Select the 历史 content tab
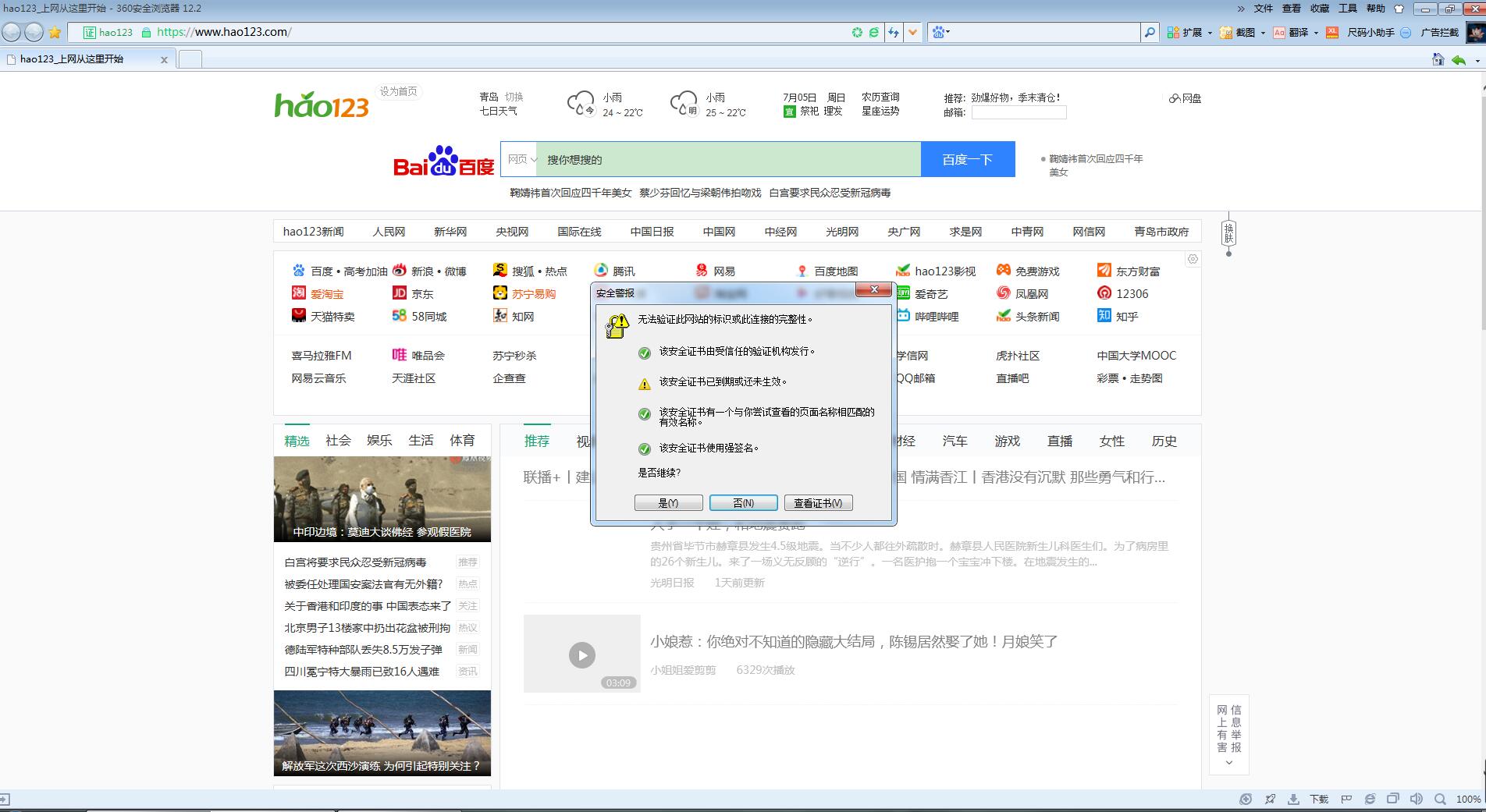1486x812 pixels. [x=1164, y=441]
